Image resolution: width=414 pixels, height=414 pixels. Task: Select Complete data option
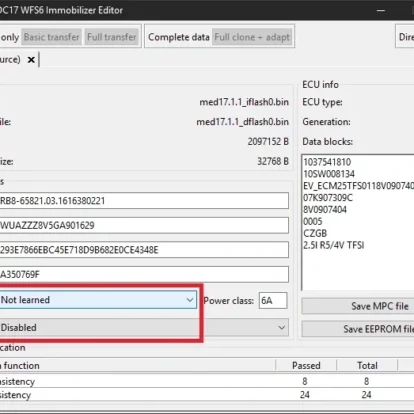179,37
